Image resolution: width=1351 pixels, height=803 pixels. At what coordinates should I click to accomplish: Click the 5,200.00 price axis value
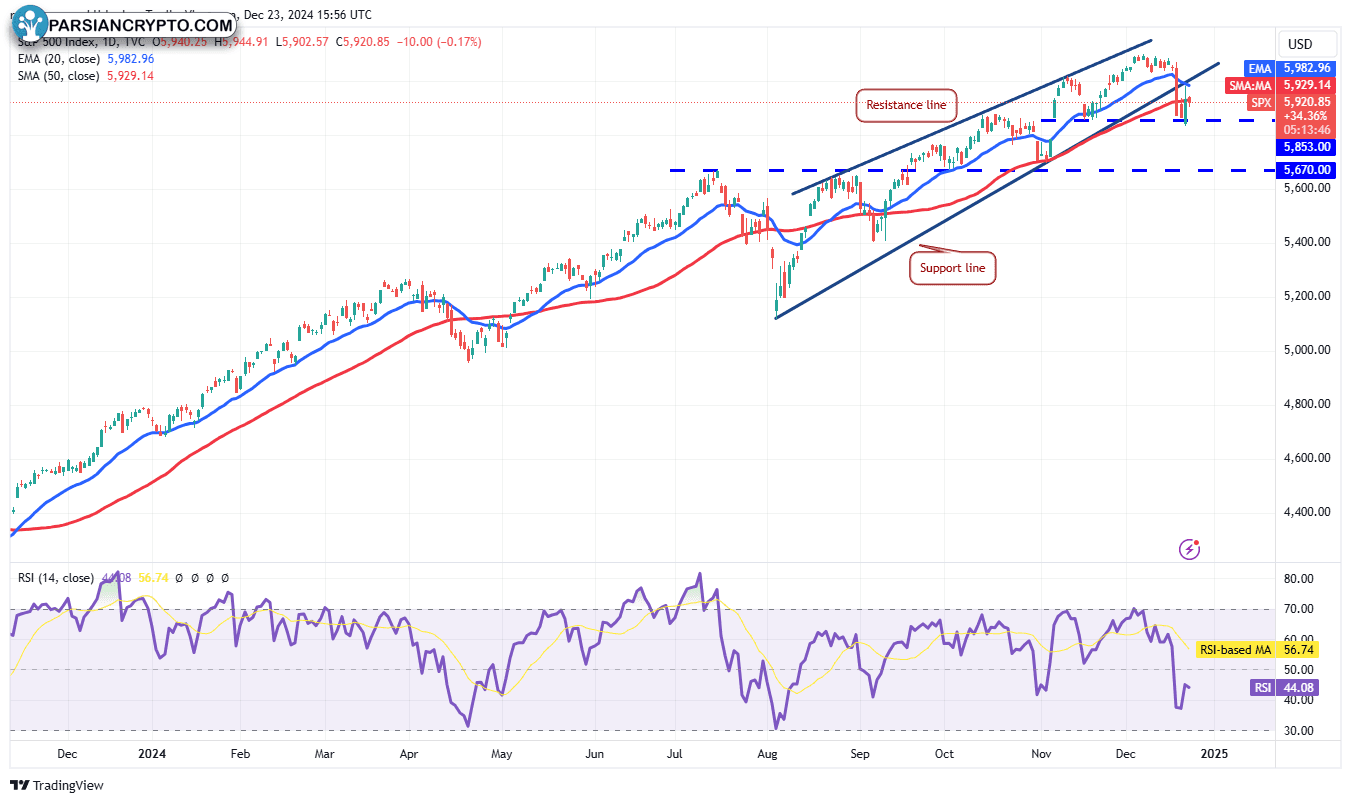[x=1306, y=296]
